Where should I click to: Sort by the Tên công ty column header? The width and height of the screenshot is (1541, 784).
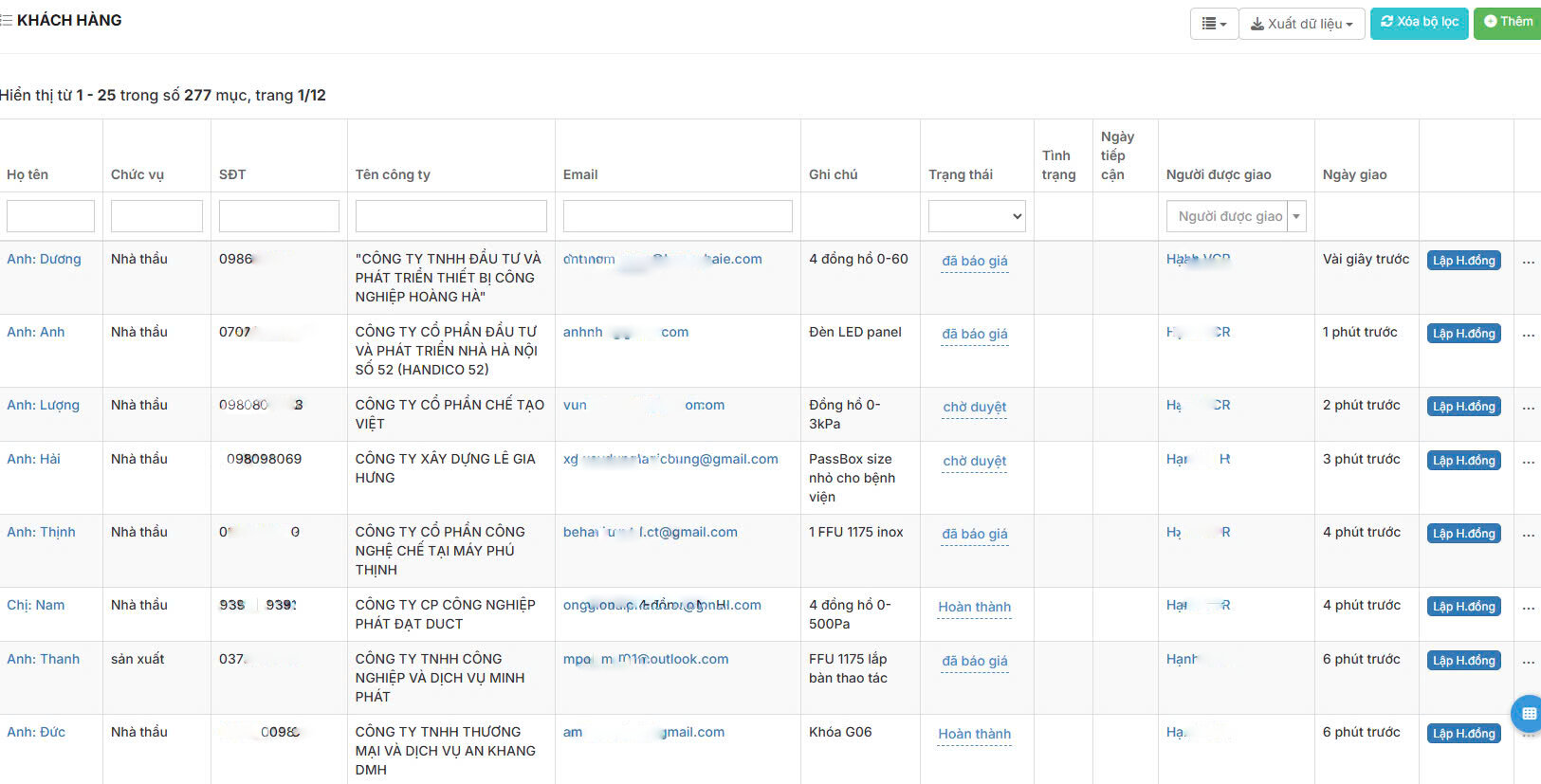click(393, 174)
